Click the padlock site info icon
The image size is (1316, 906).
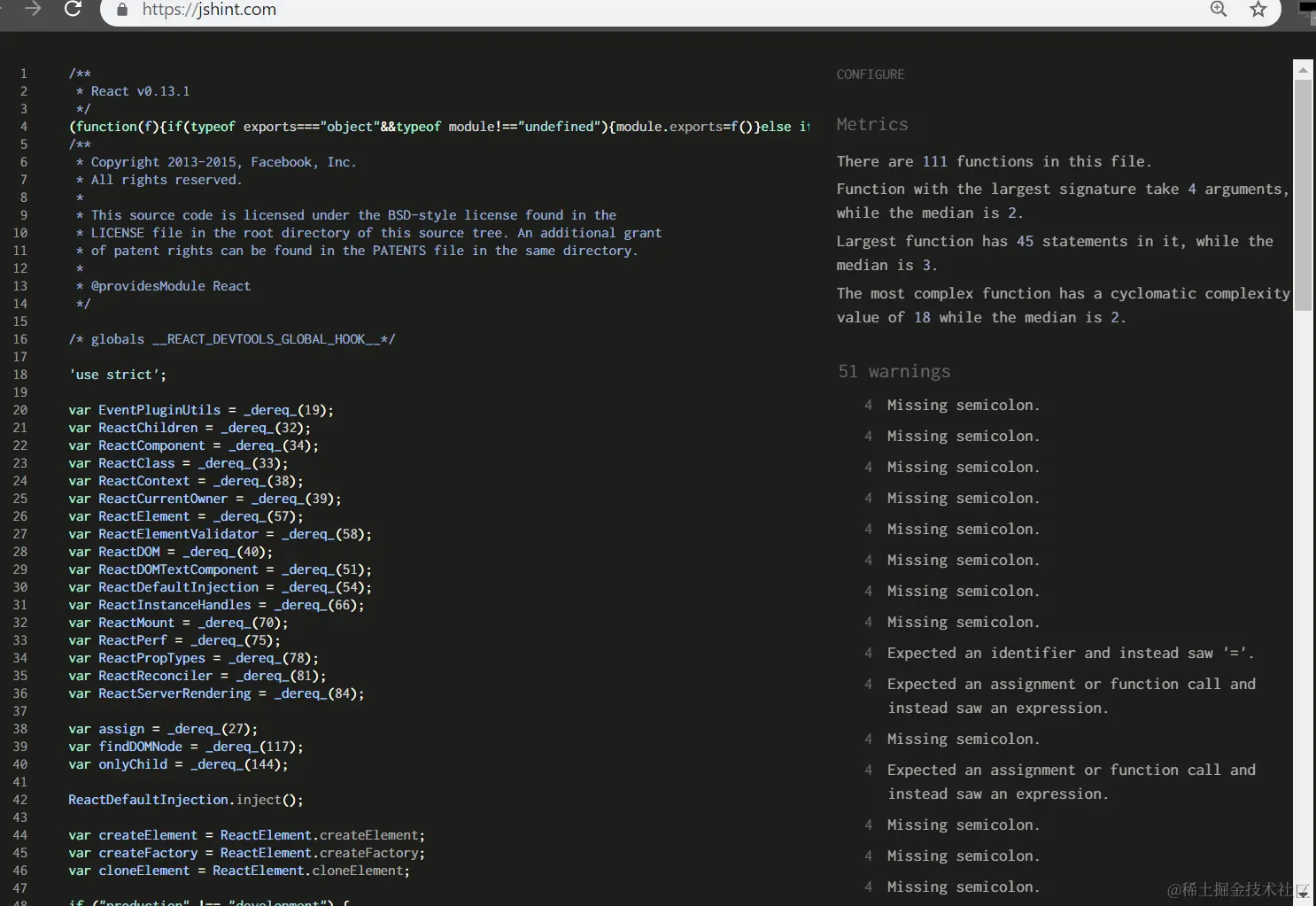tap(122, 10)
